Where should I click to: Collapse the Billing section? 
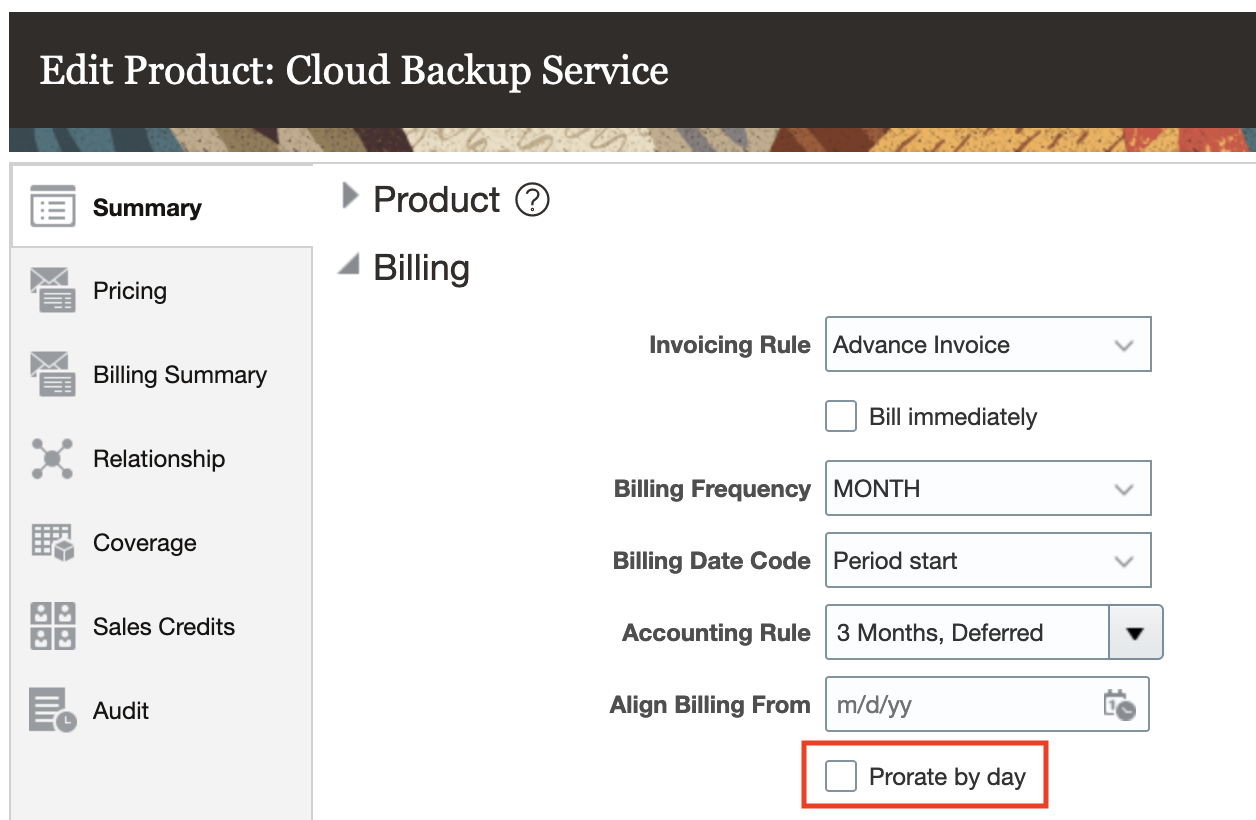[x=349, y=267]
